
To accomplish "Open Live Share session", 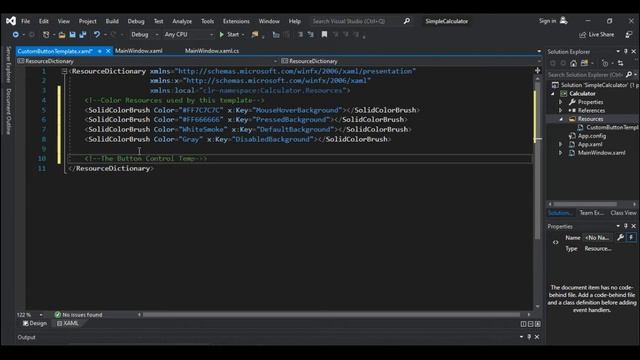I will click(597, 35).
